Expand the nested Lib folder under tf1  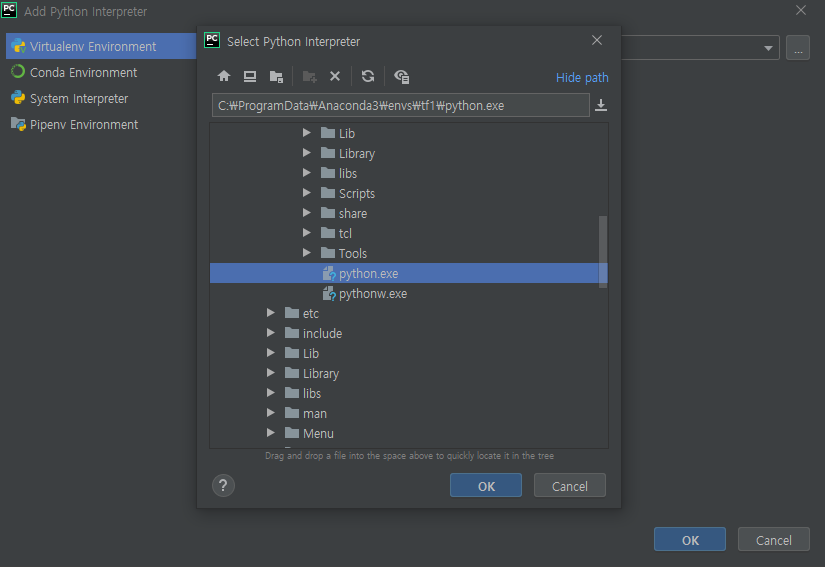pyautogui.click(x=306, y=133)
